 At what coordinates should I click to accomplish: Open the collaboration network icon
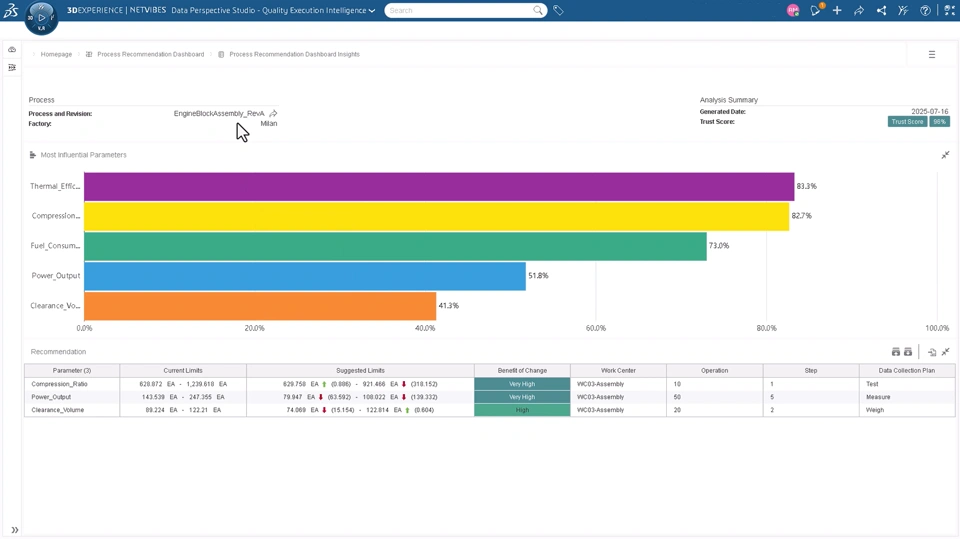point(881,10)
